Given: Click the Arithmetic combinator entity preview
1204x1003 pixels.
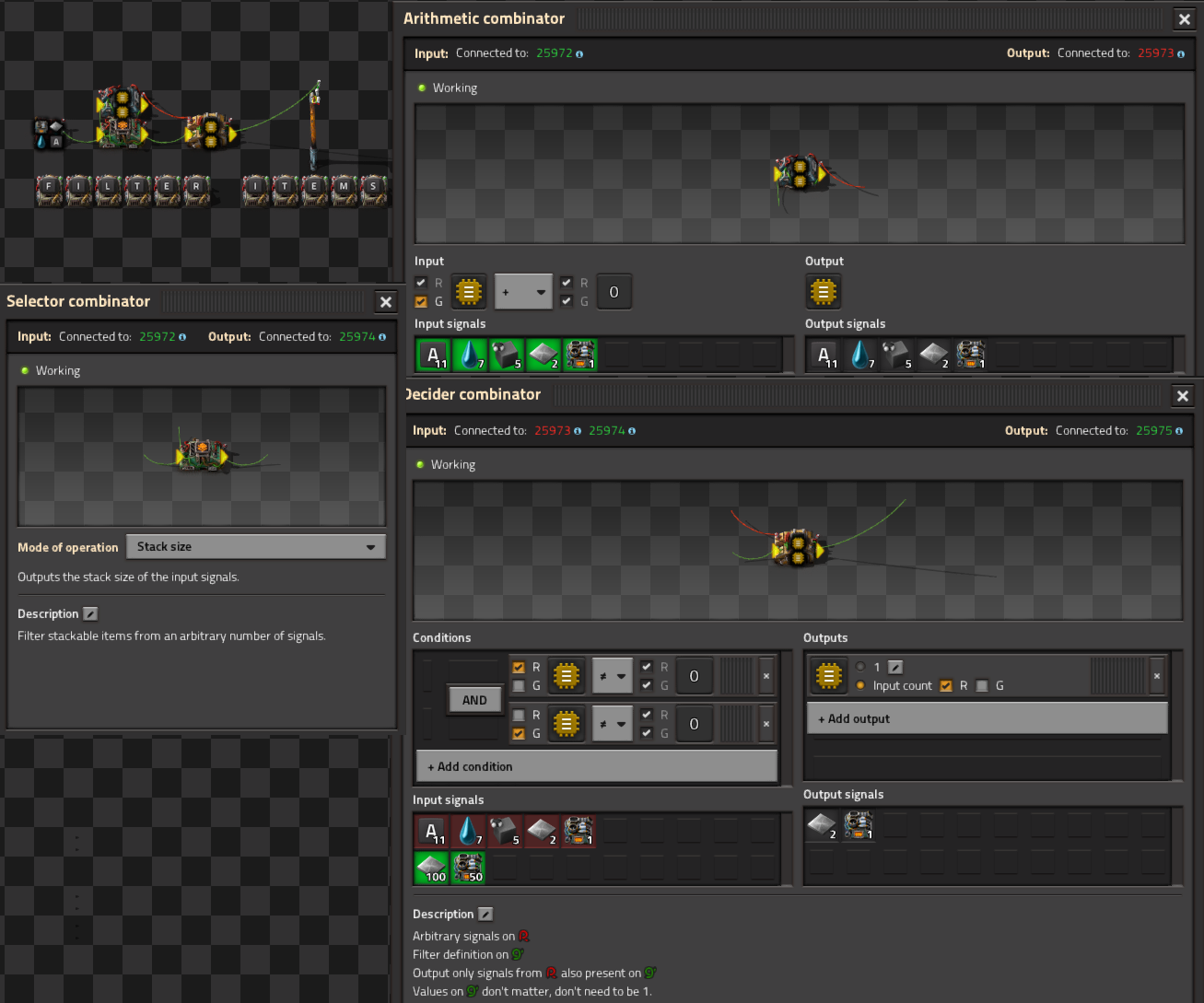Looking at the screenshot, I should pyautogui.click(x=800, y=174).
